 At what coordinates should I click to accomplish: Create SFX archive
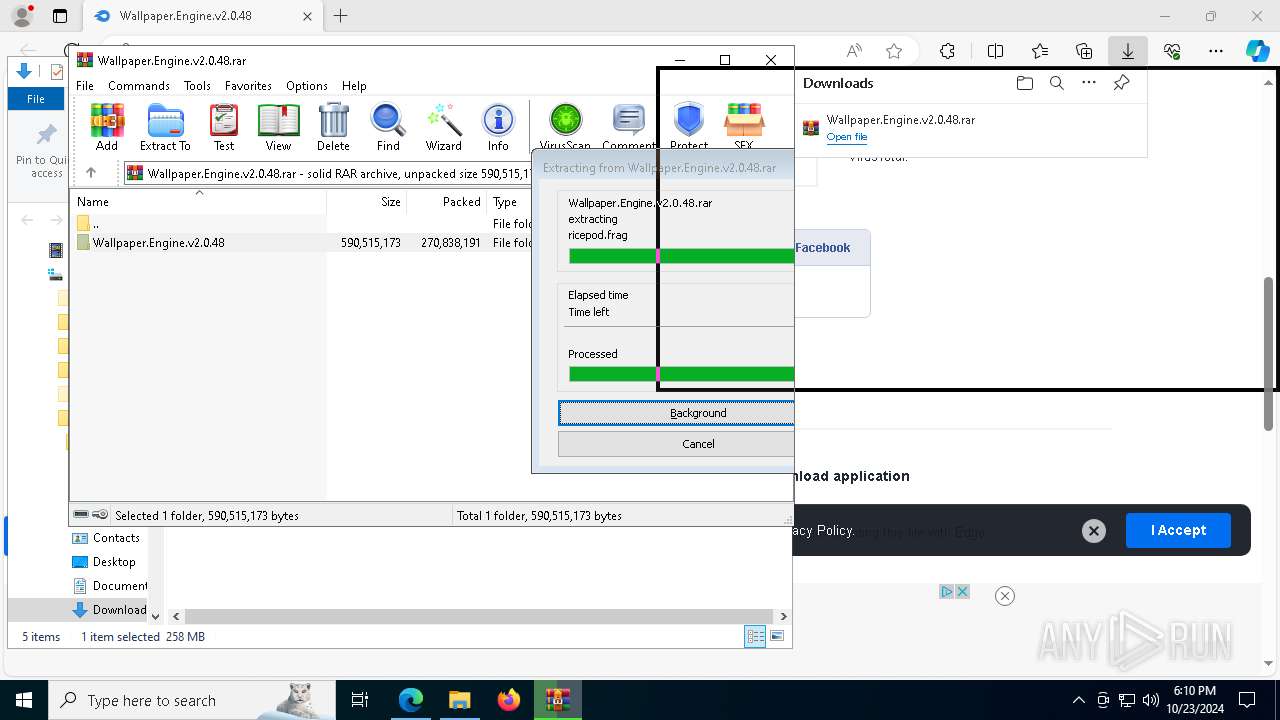[x=743, y=127]
